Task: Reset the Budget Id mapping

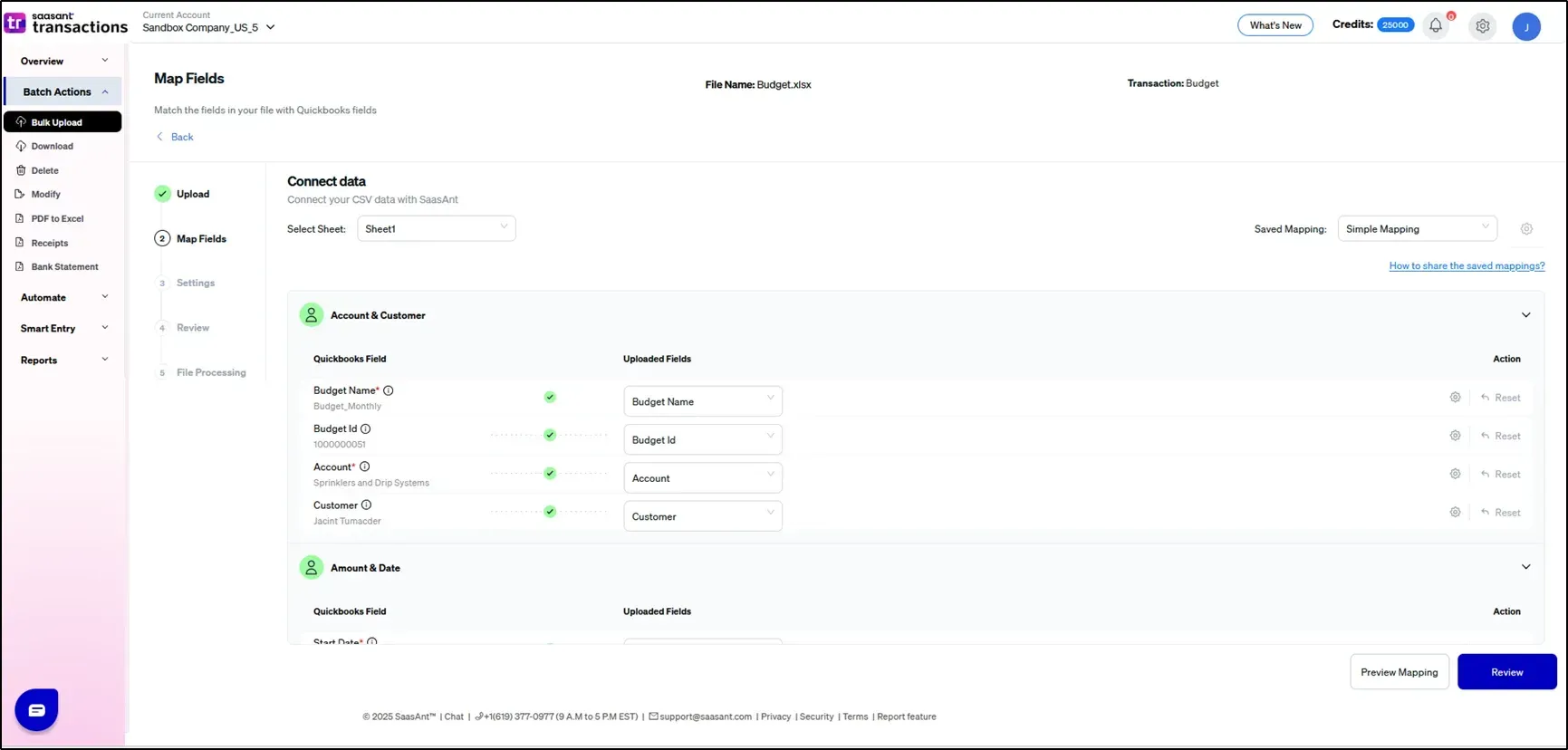Action: click(1501, 436)
